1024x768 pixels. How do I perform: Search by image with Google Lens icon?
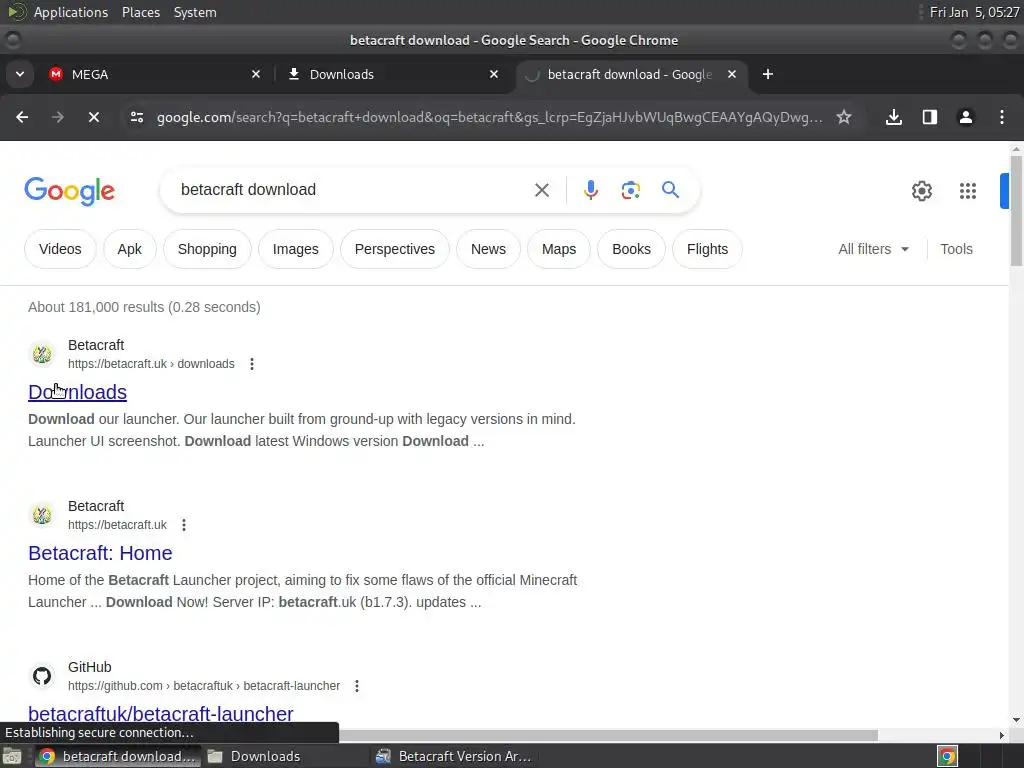point(630,190)
